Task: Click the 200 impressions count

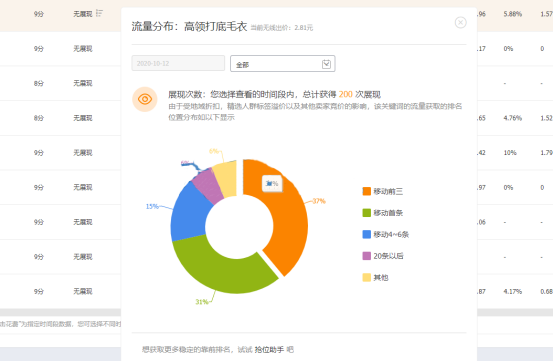Action: [x=346, y=94]
